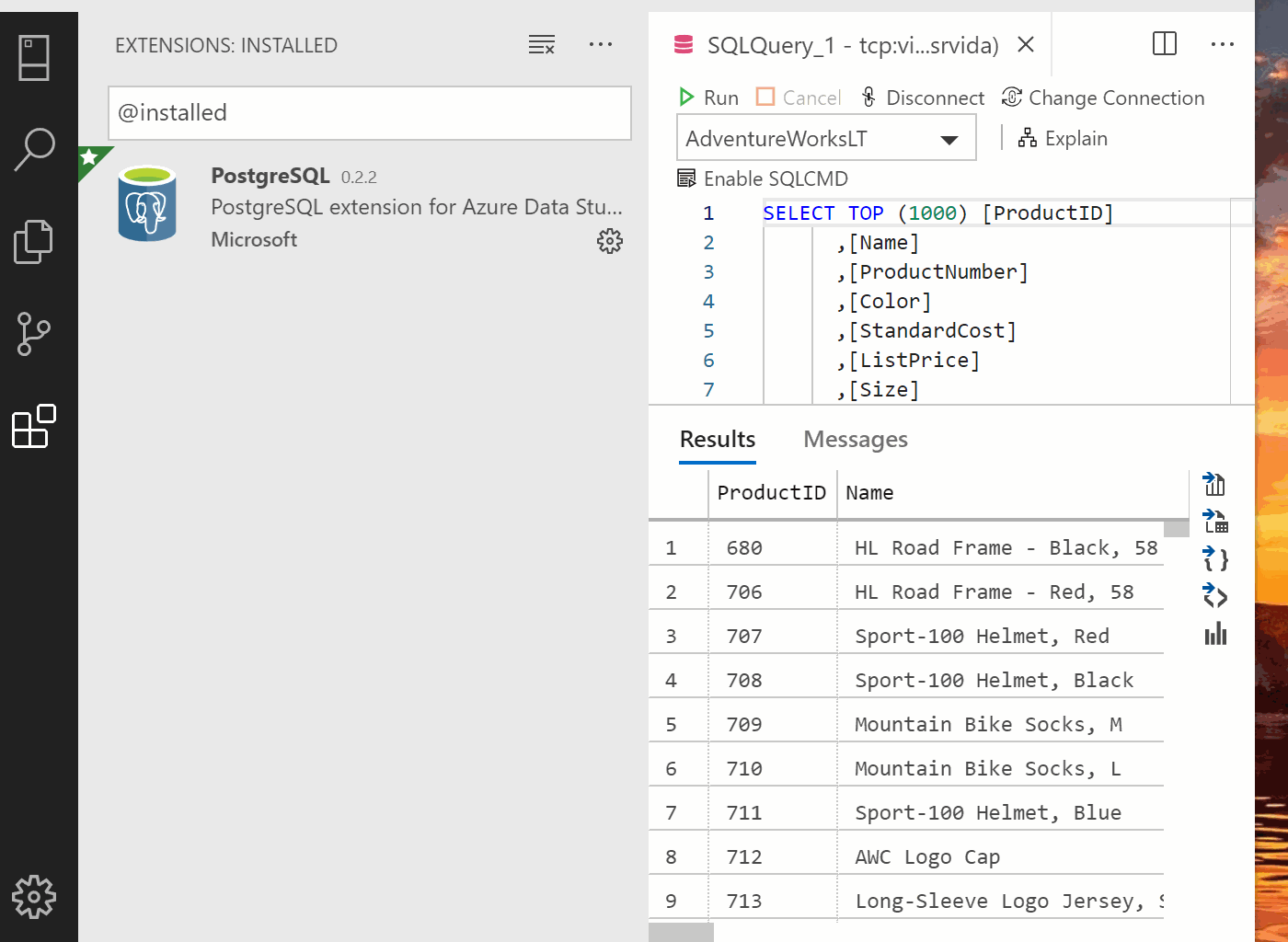Run the SQL query

pyautogui.click(x=708, y=97)
